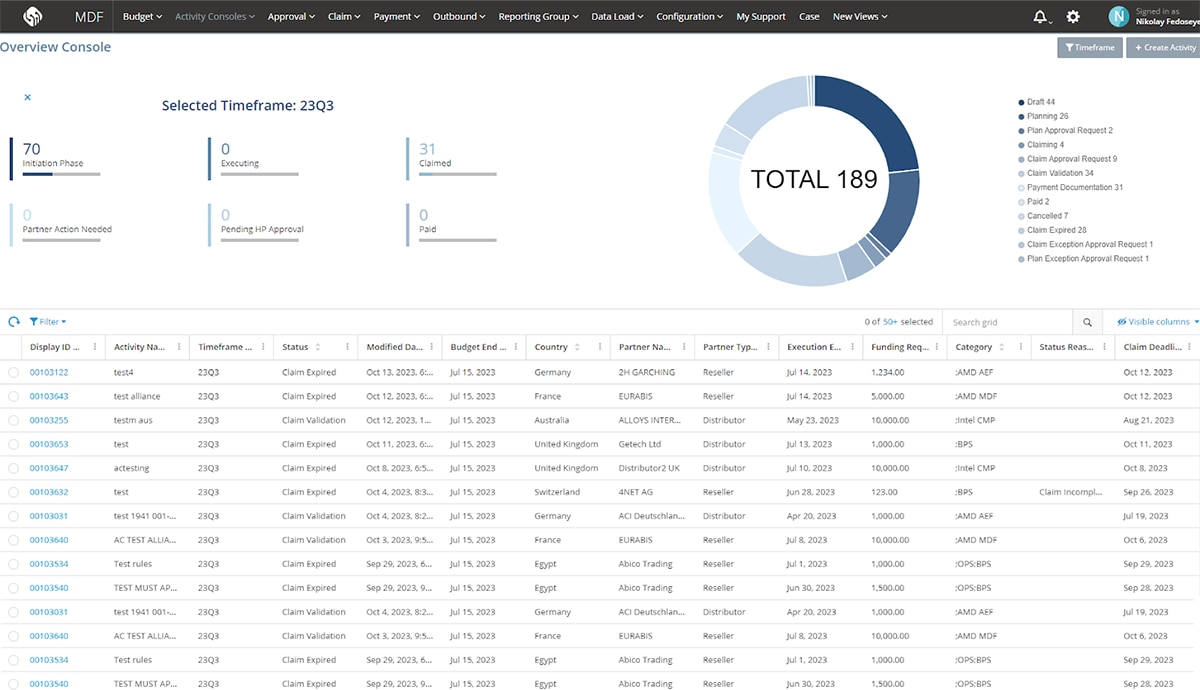Expand the Budget menu dropdown

tap(142, 17)
